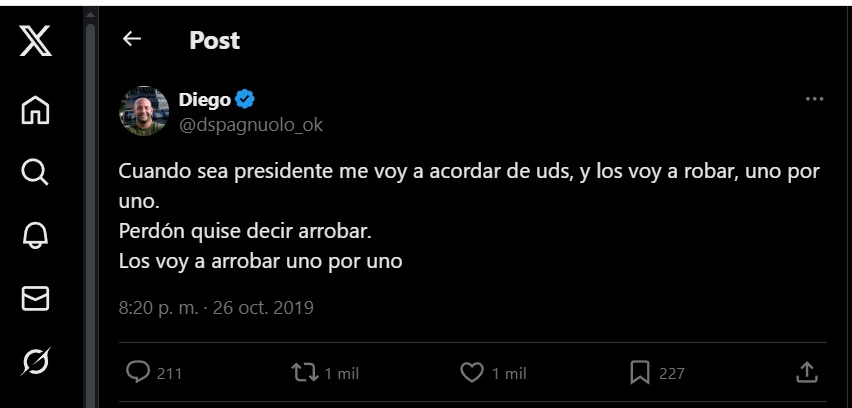
Task: Bookmark the post by Diego
Action: 640,373
